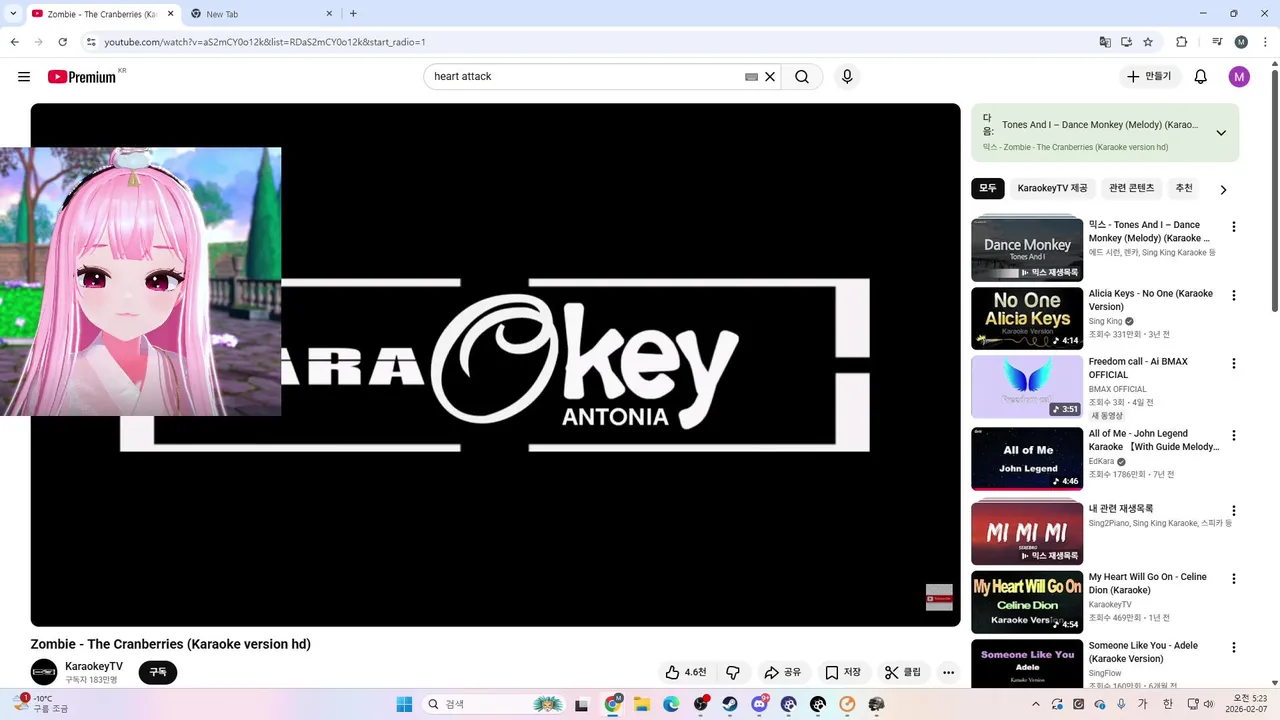The height and width of the screenshot is (720, 1280).
Task: Open the 만들기 create button
Action: coord(1149,77)
